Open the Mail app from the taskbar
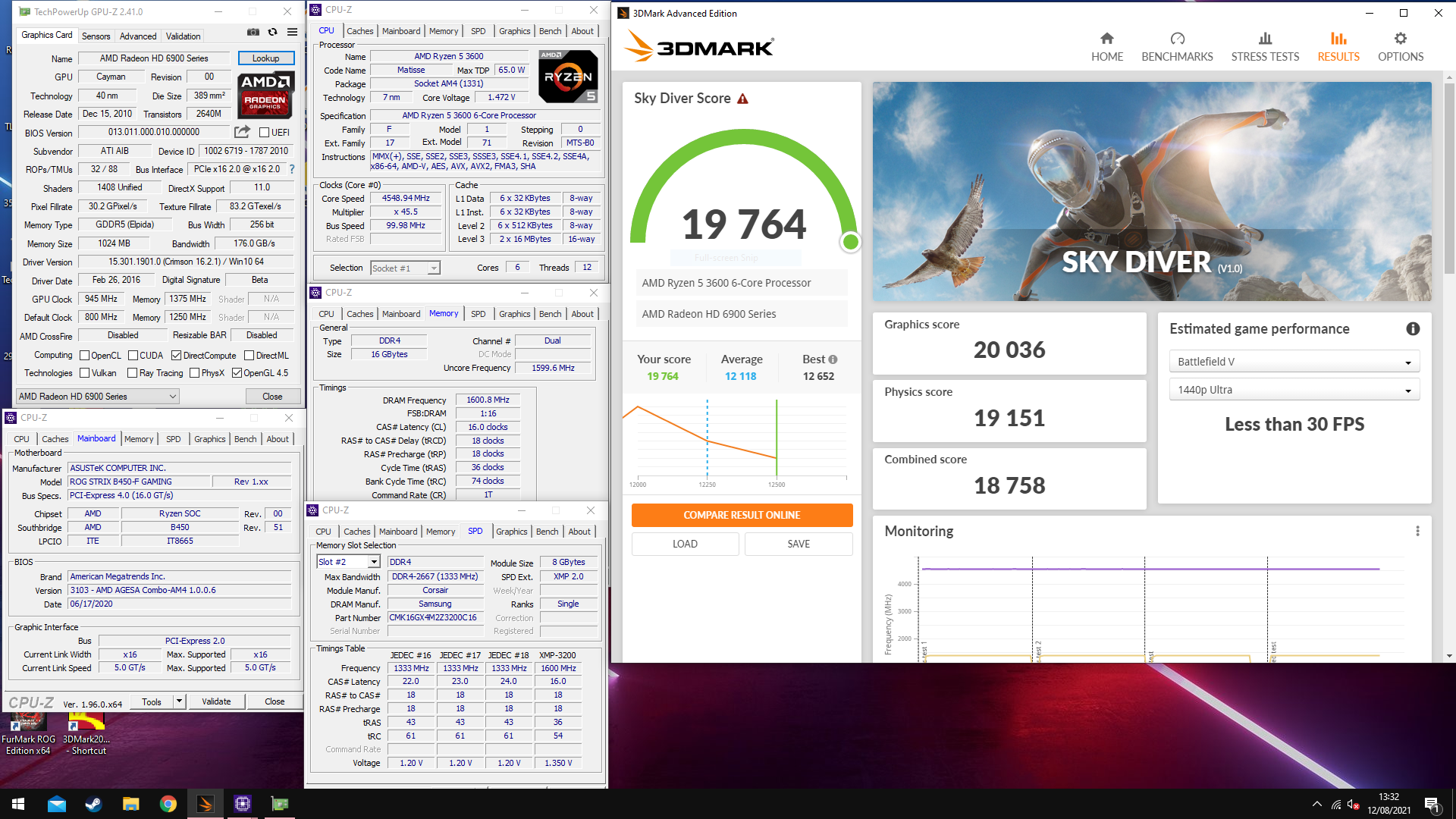1456x819 pixels. 56,804
